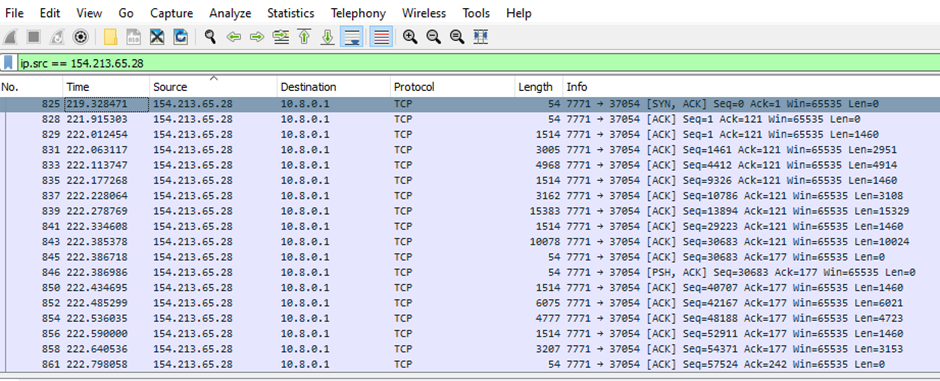
Task: Open the Analyze menu
Action: 230,13
